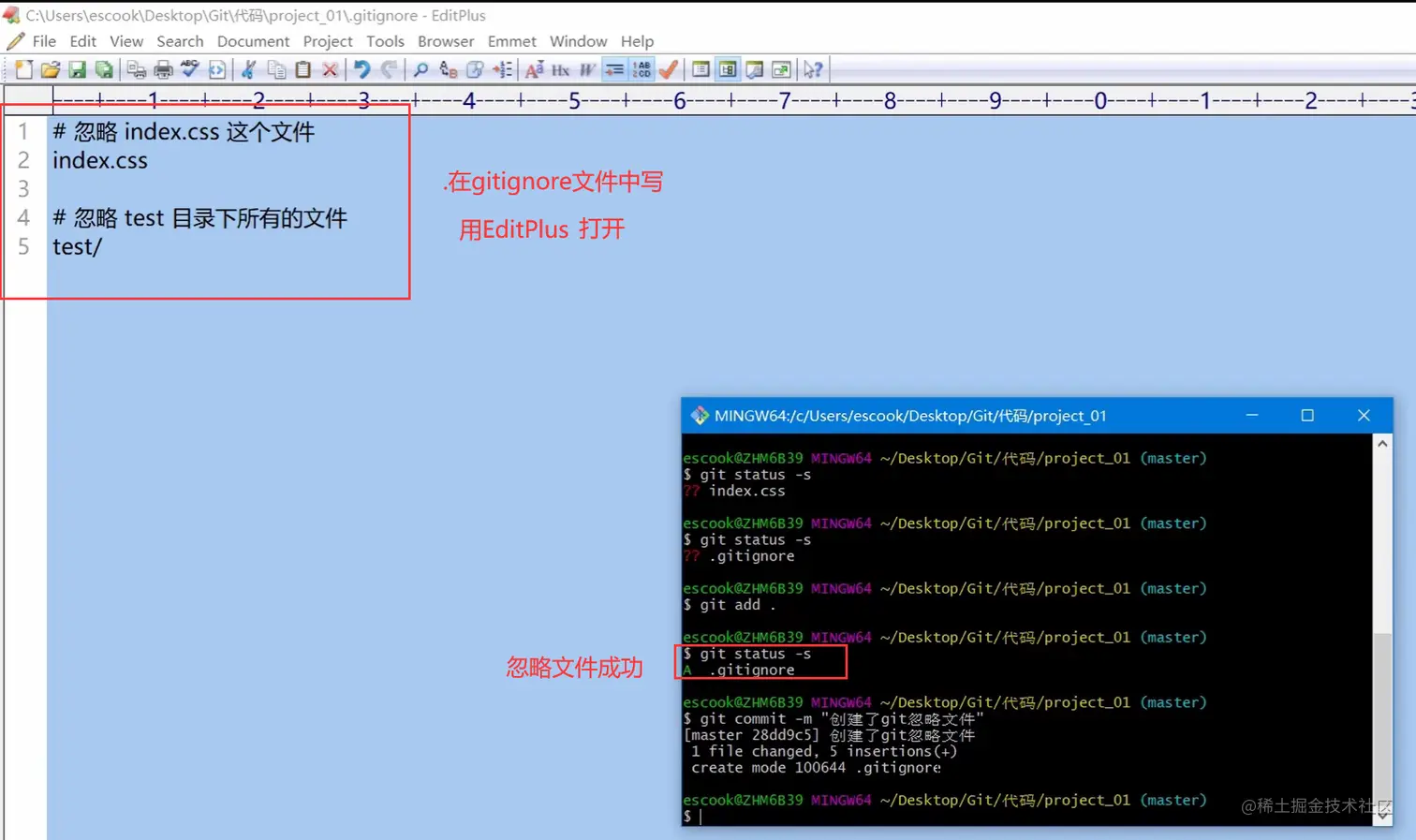Open the Window menu
The height and width of the screenshot is (840, 1416).
click(578, 41)
